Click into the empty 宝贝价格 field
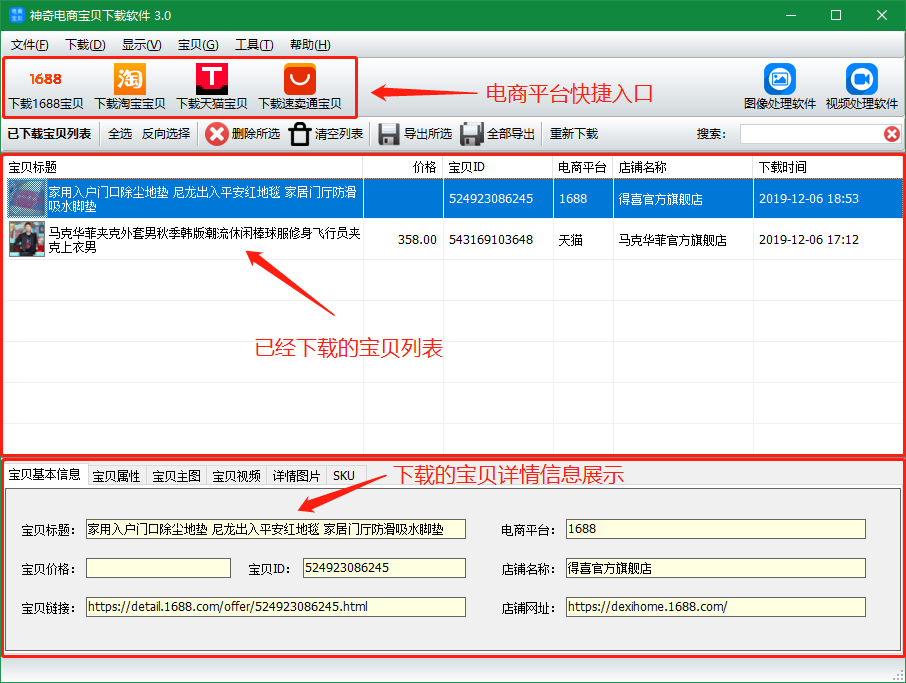The width and height of the screenshot is (906, 683). pyautogui.click(x=158, y=568)
